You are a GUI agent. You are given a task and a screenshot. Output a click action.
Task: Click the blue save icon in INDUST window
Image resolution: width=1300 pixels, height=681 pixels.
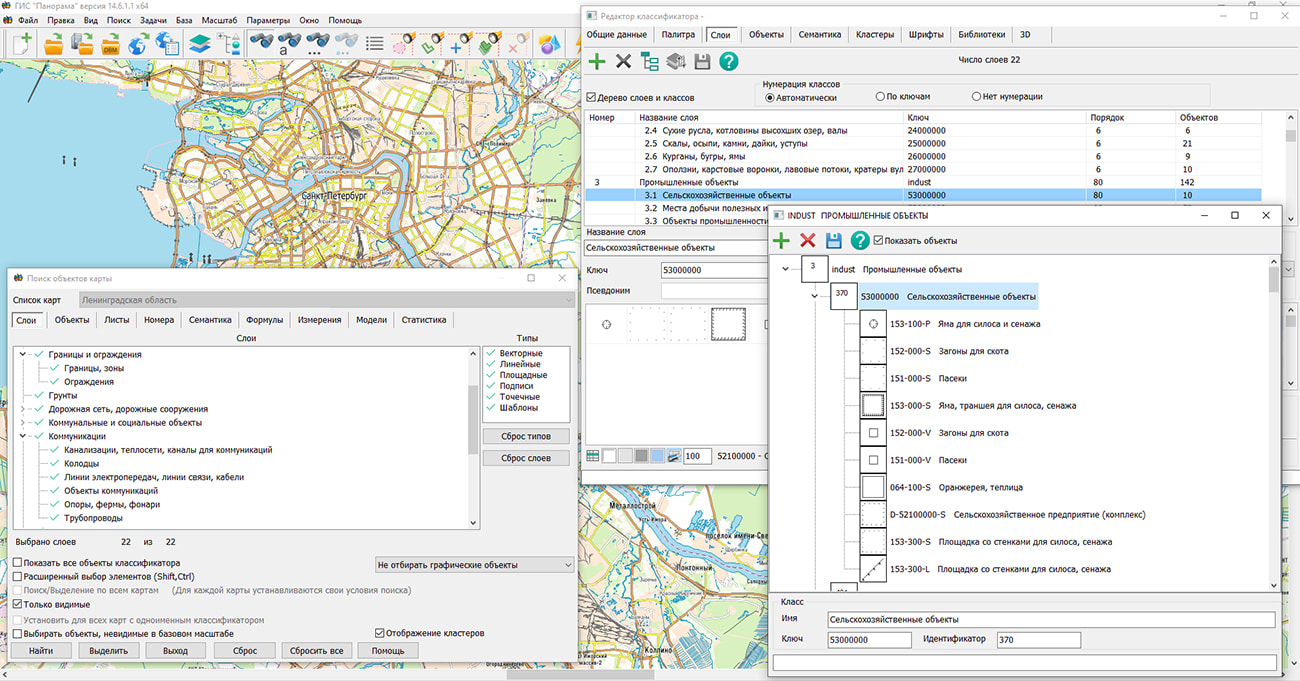[833, 240]
